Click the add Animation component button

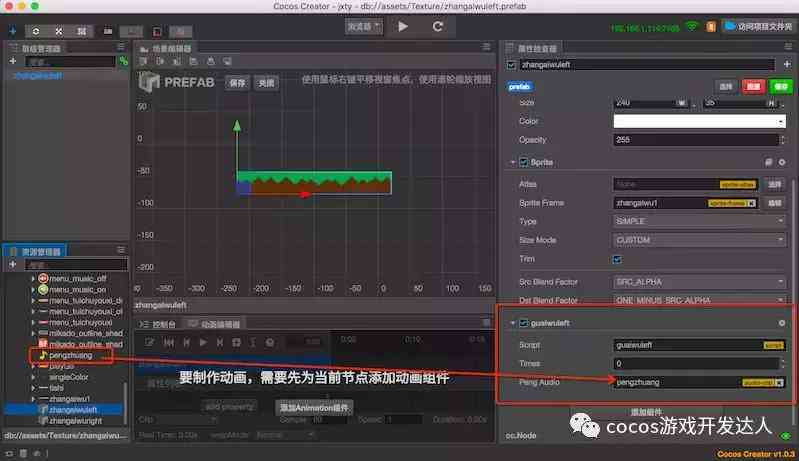[314, 408]
